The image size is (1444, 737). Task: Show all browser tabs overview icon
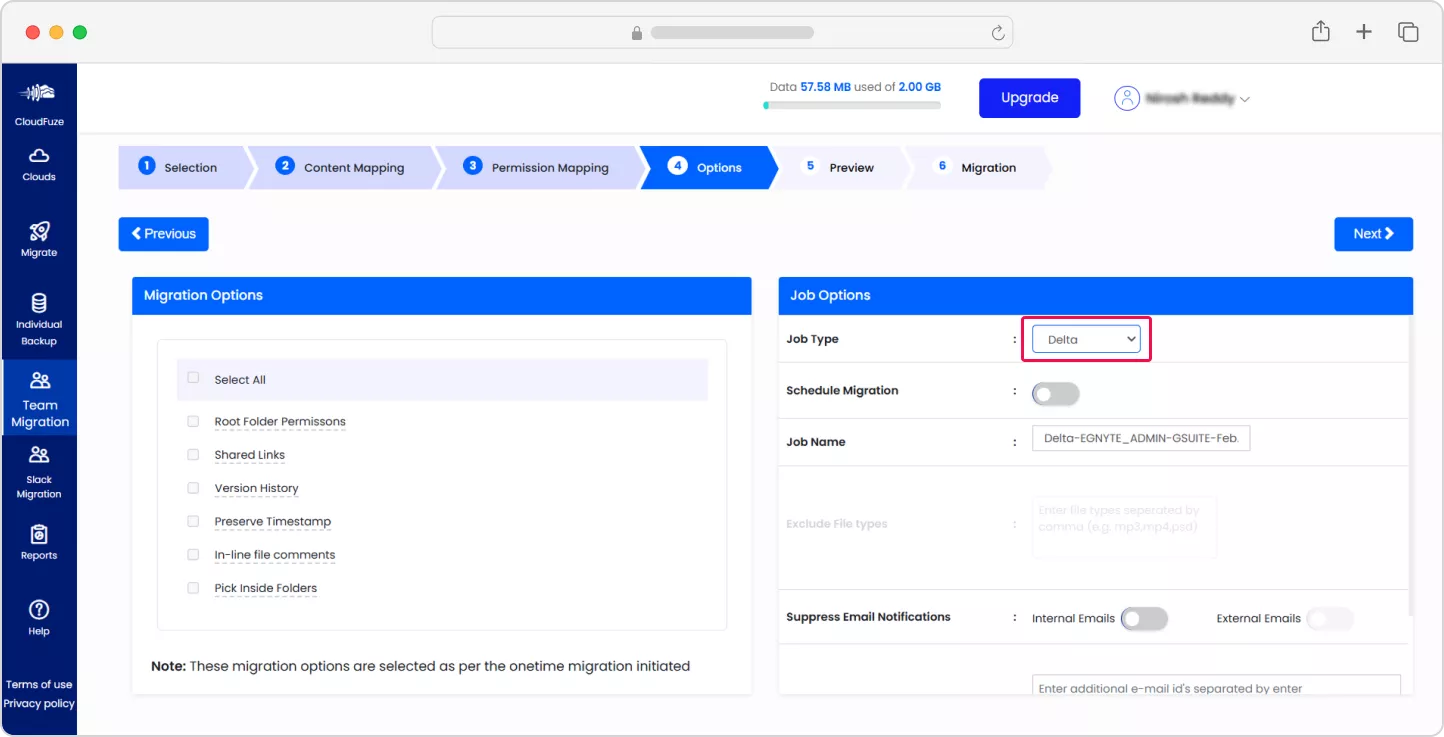click(x=1408, y=32)
